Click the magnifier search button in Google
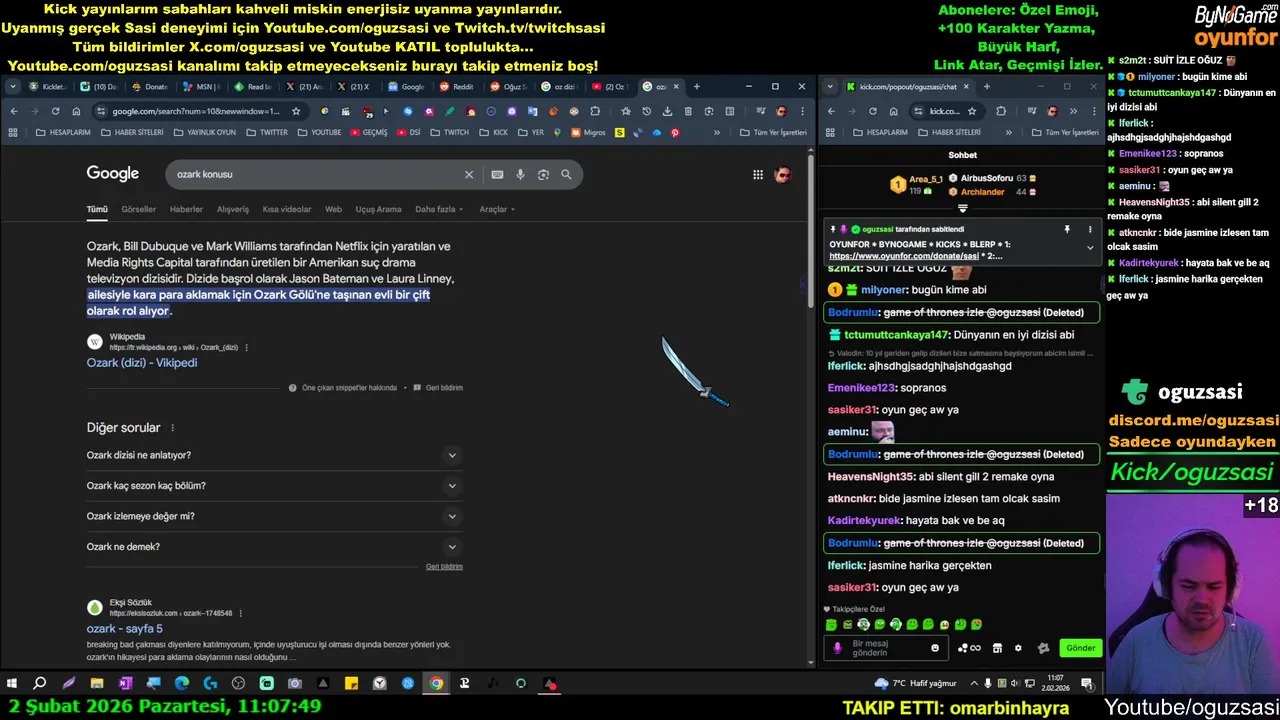Image resolution: width=1280 pixels, height=720 pixels. (566, 174)
